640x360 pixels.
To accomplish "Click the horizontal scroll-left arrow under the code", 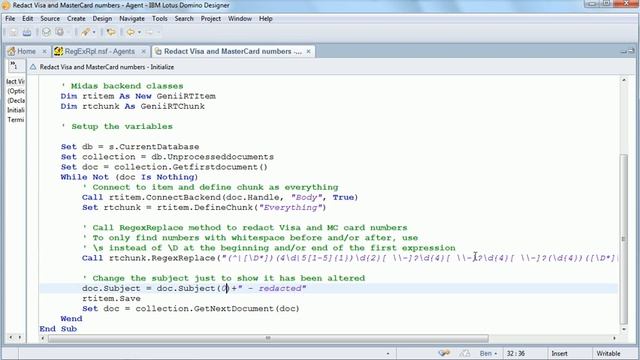I will pyautogui.click(x=43, y=338).
